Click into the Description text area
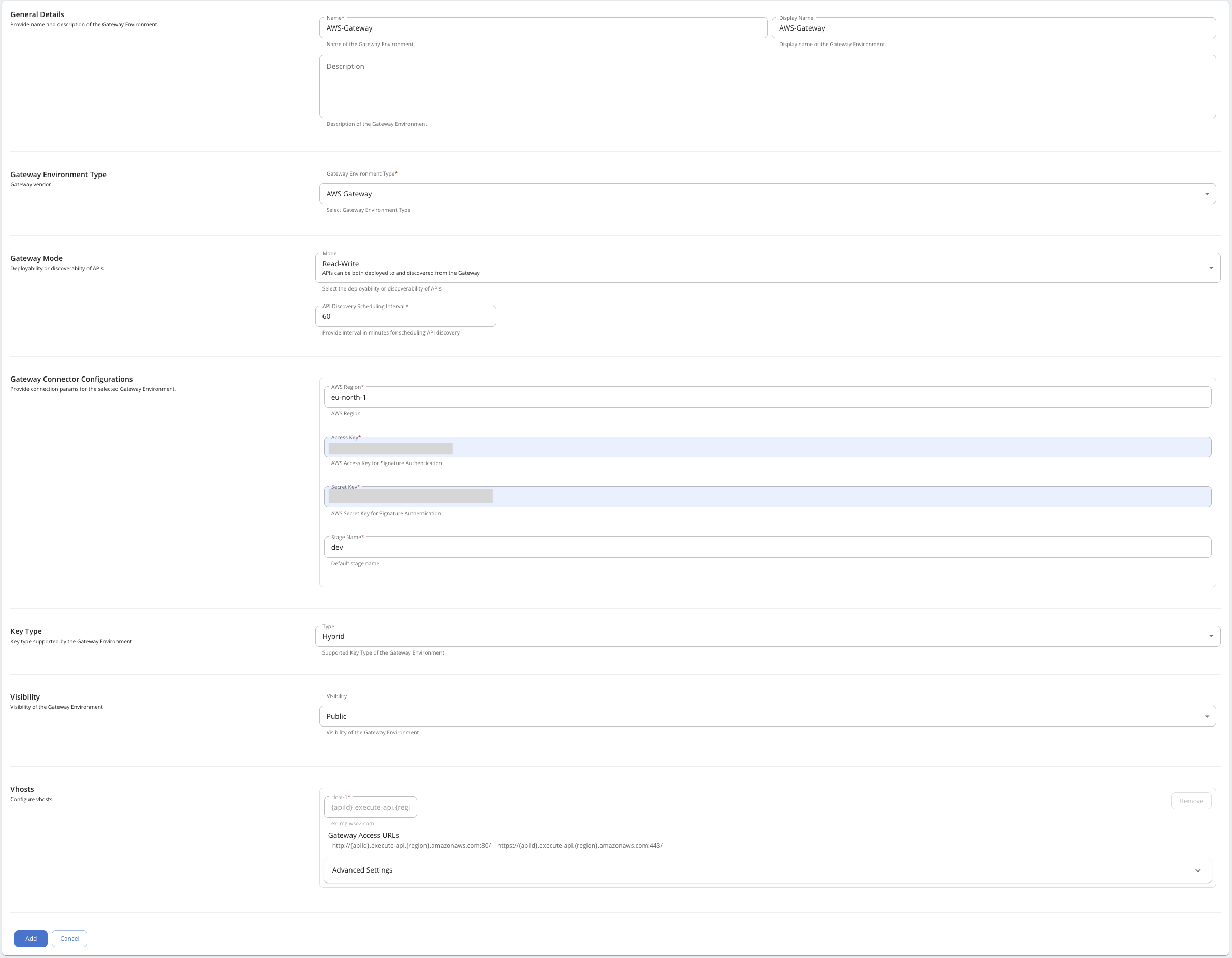The height and width of the screenshot is (958, 1232). tap(767, 86)
